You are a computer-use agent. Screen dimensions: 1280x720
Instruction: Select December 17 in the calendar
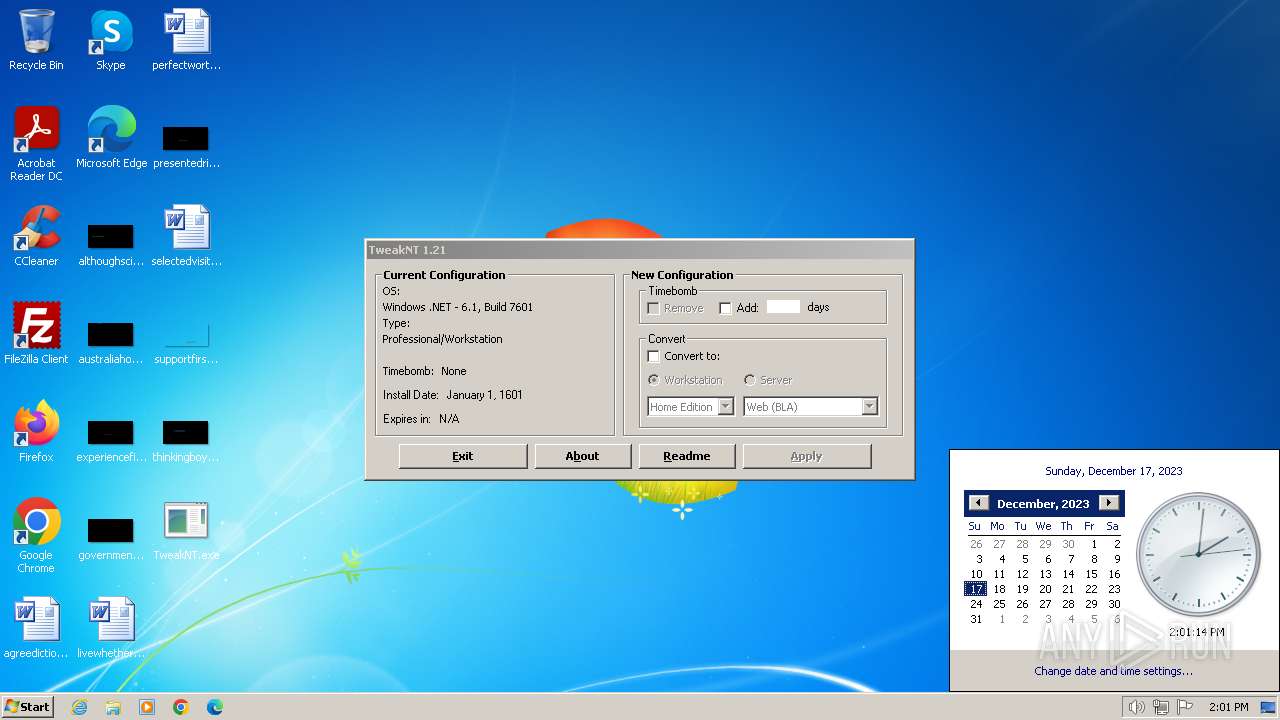[x=975, y=589]
